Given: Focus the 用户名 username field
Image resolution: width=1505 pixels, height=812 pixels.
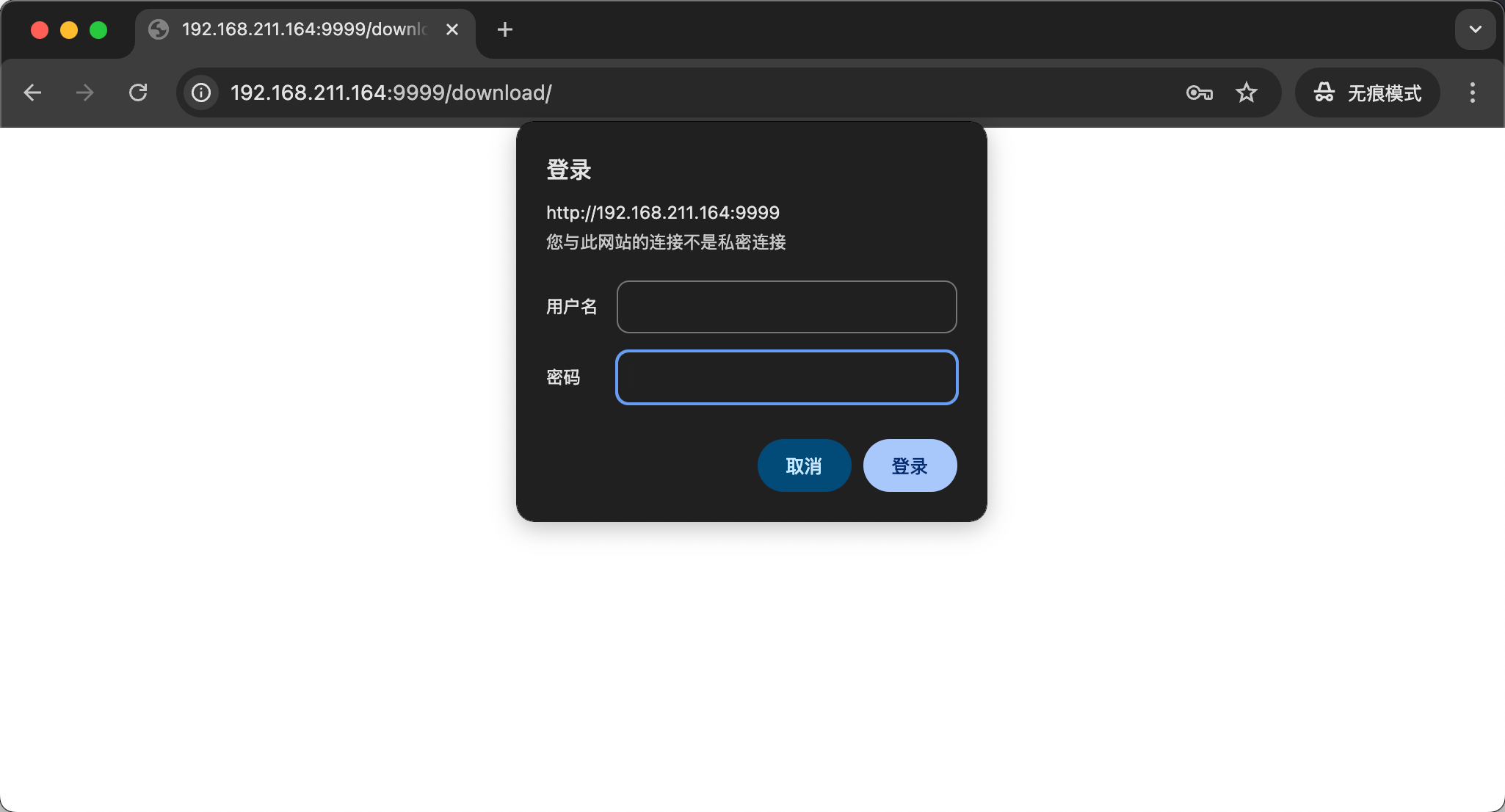Looking at the screenshot, I should 786,307.
